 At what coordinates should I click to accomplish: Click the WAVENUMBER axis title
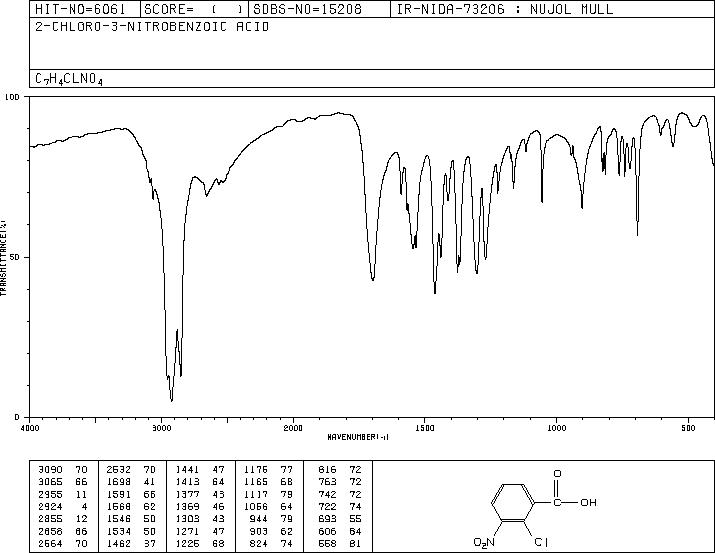click(x=358, y=437)
